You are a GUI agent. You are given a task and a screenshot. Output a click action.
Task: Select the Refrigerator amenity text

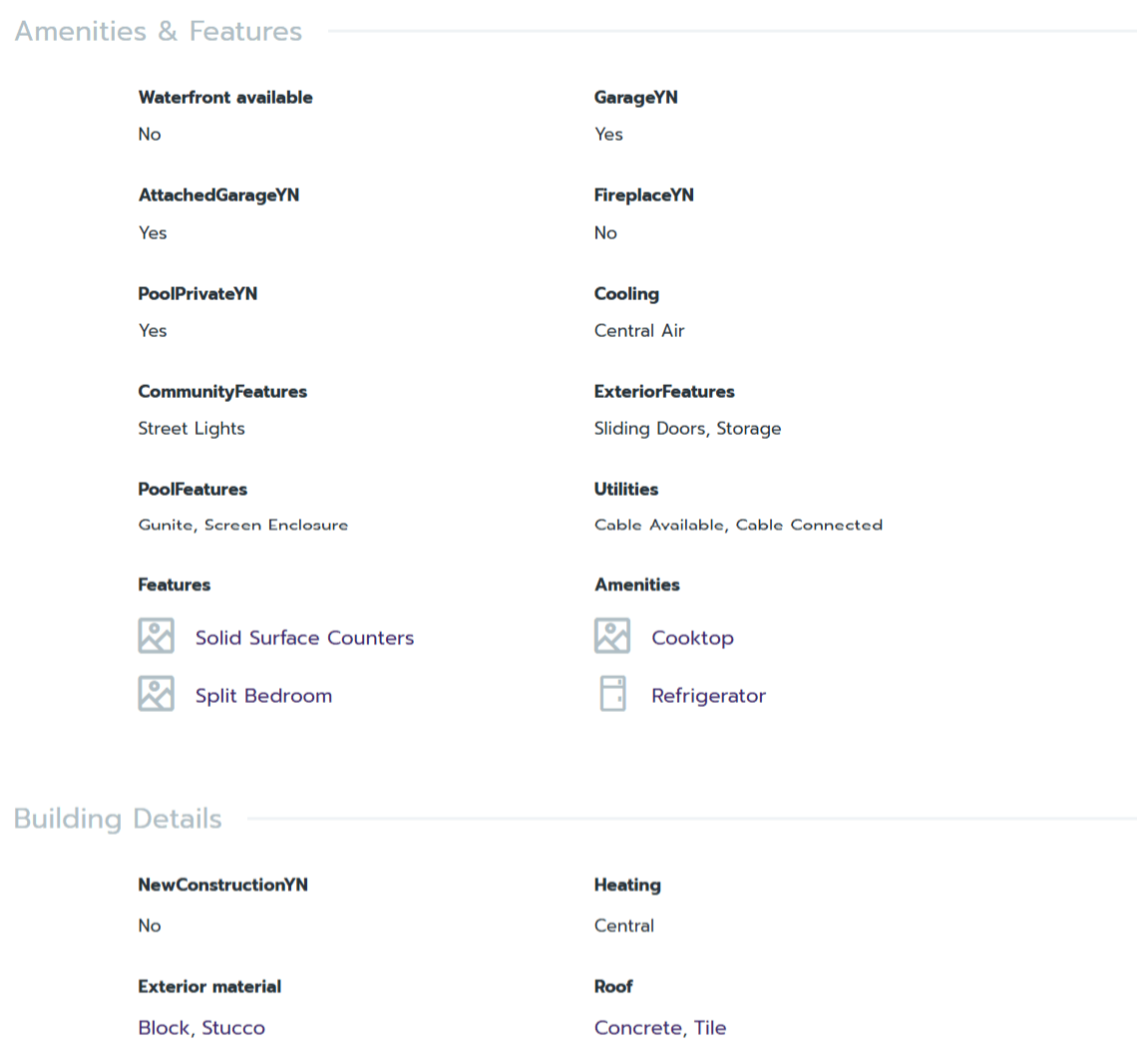tap(708, 696)
